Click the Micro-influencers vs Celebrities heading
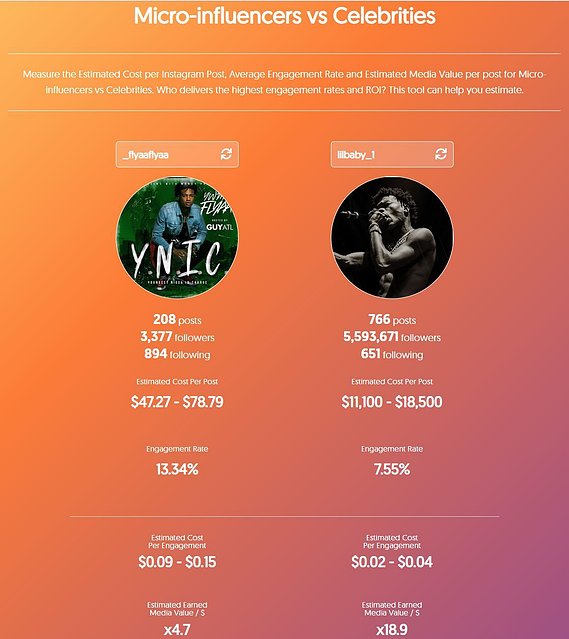The width and height of the screenshot is (569, 639). pos(284,16)
